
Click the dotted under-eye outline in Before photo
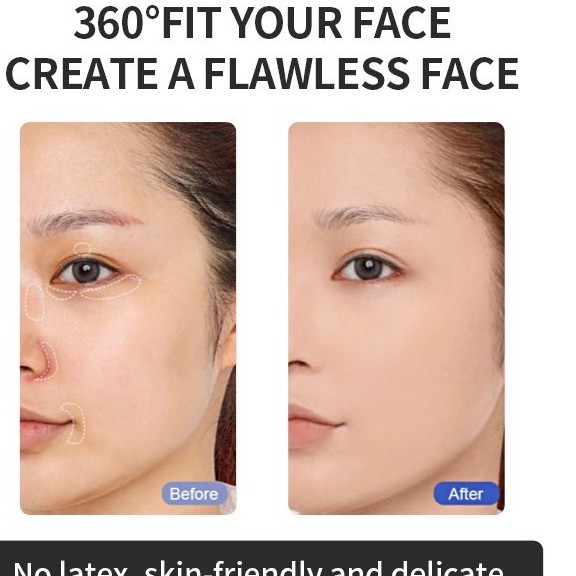tap(96, 288)
